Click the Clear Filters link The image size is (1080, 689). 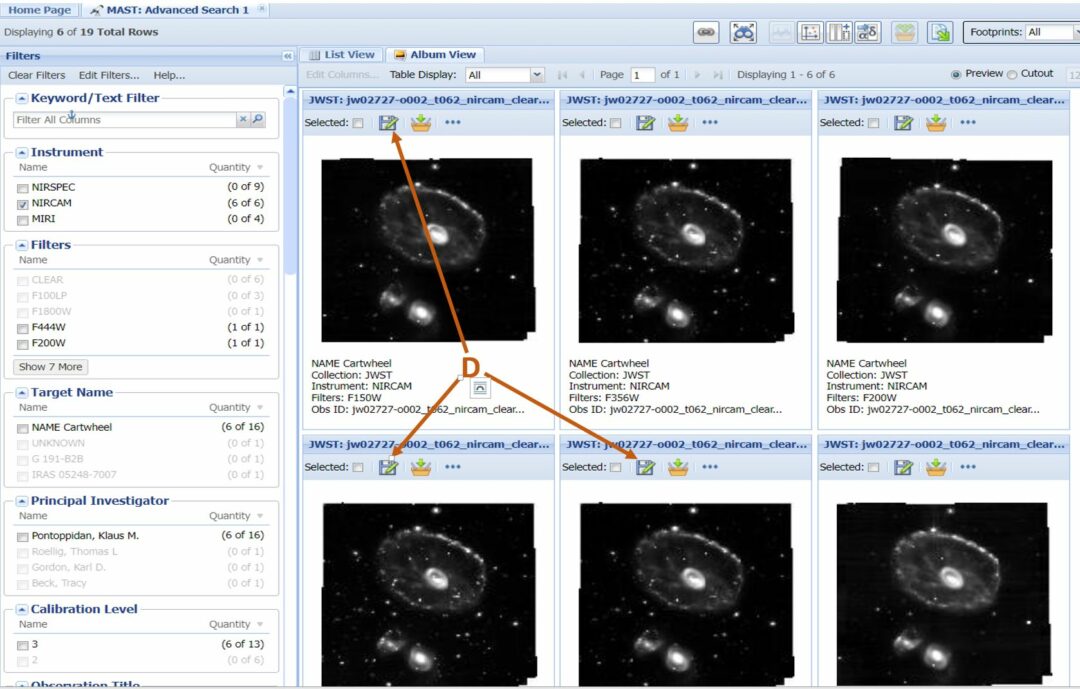(x=36, y=75)
